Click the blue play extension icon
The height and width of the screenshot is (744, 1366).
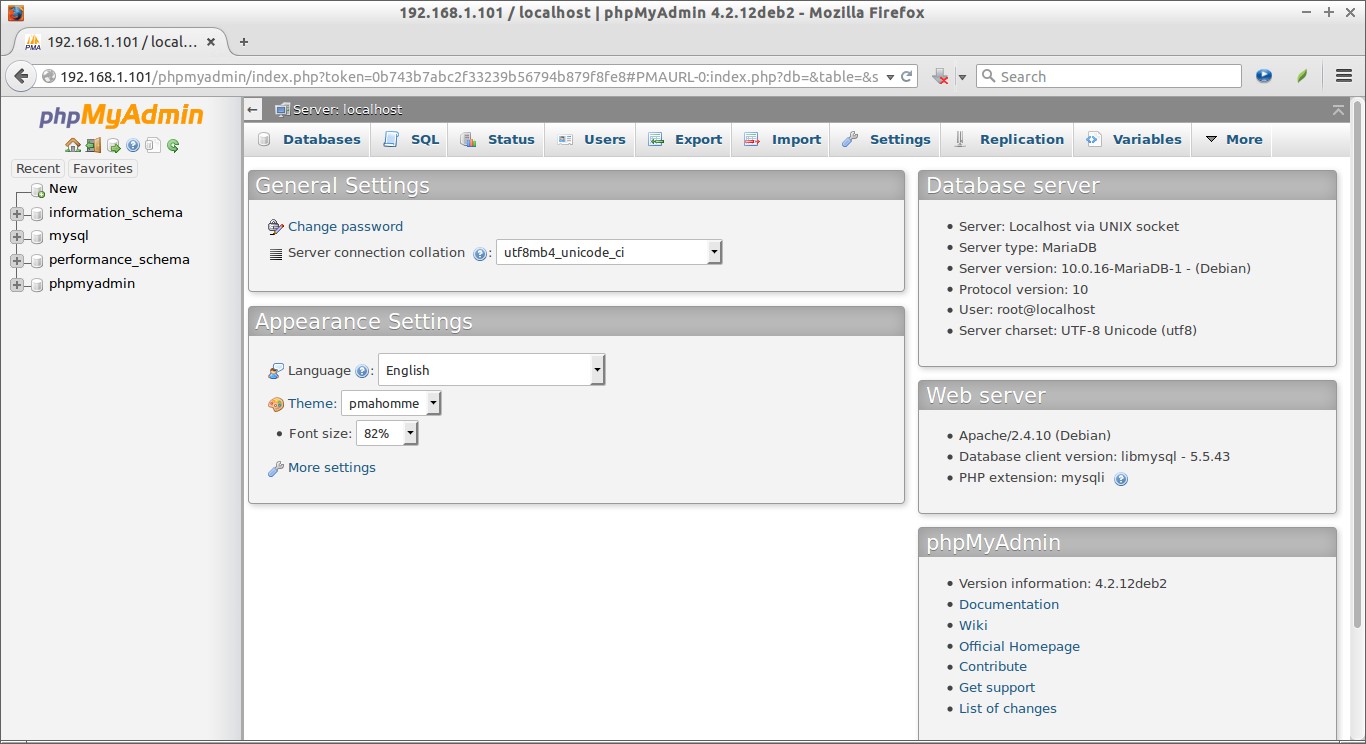tap(1264, 76)
